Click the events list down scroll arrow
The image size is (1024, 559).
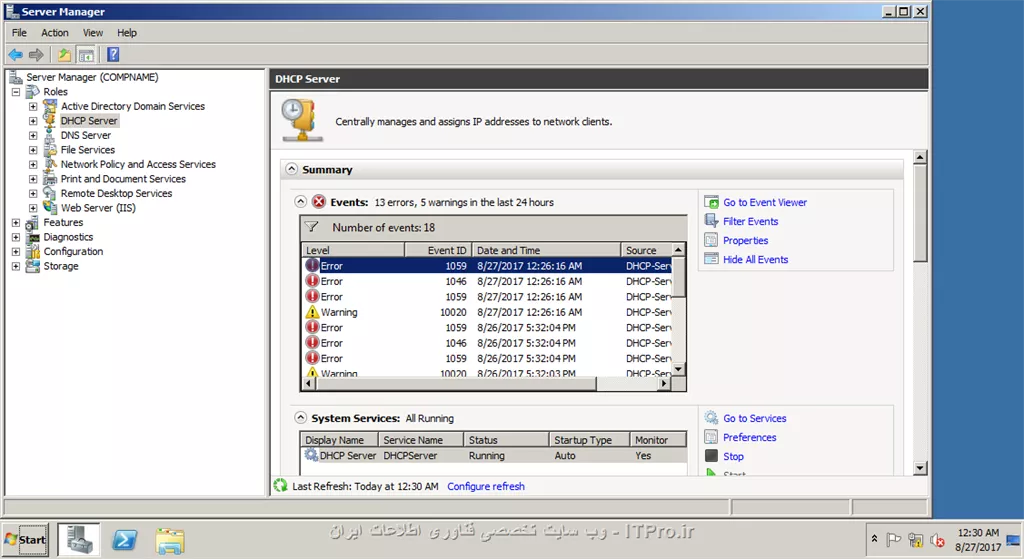(679, 369)
